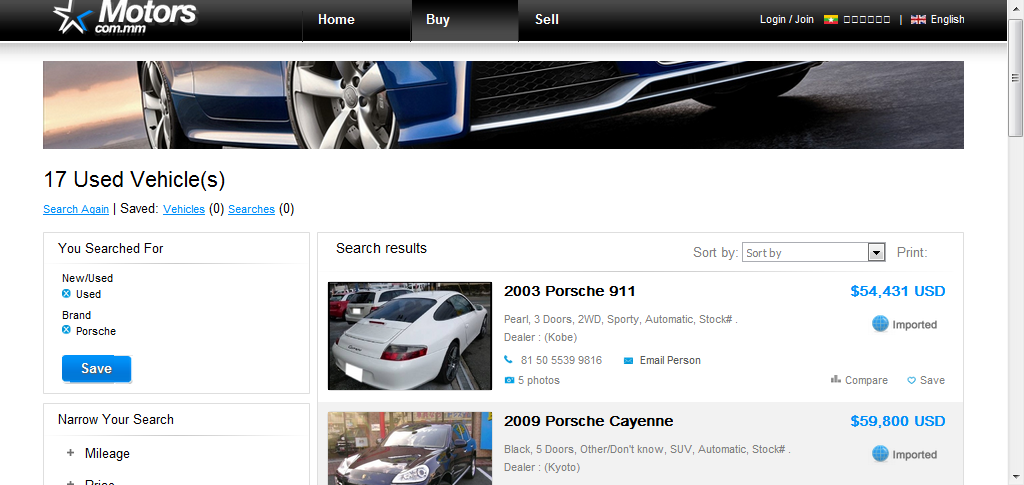Click Imported globe icon on Porsche 911 listing

point(880,324)
